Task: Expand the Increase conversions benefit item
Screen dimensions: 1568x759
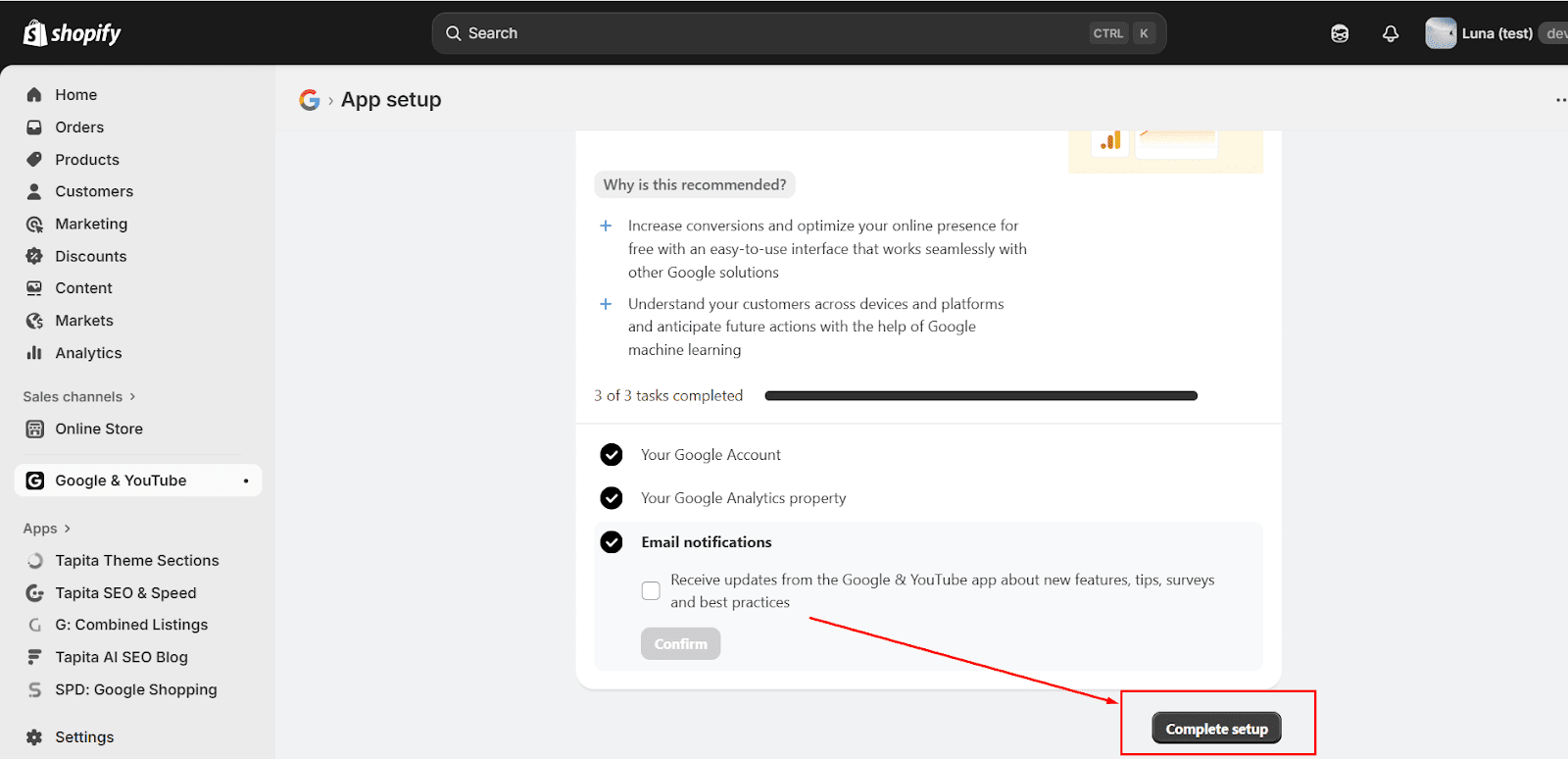Action: [606, 226]
